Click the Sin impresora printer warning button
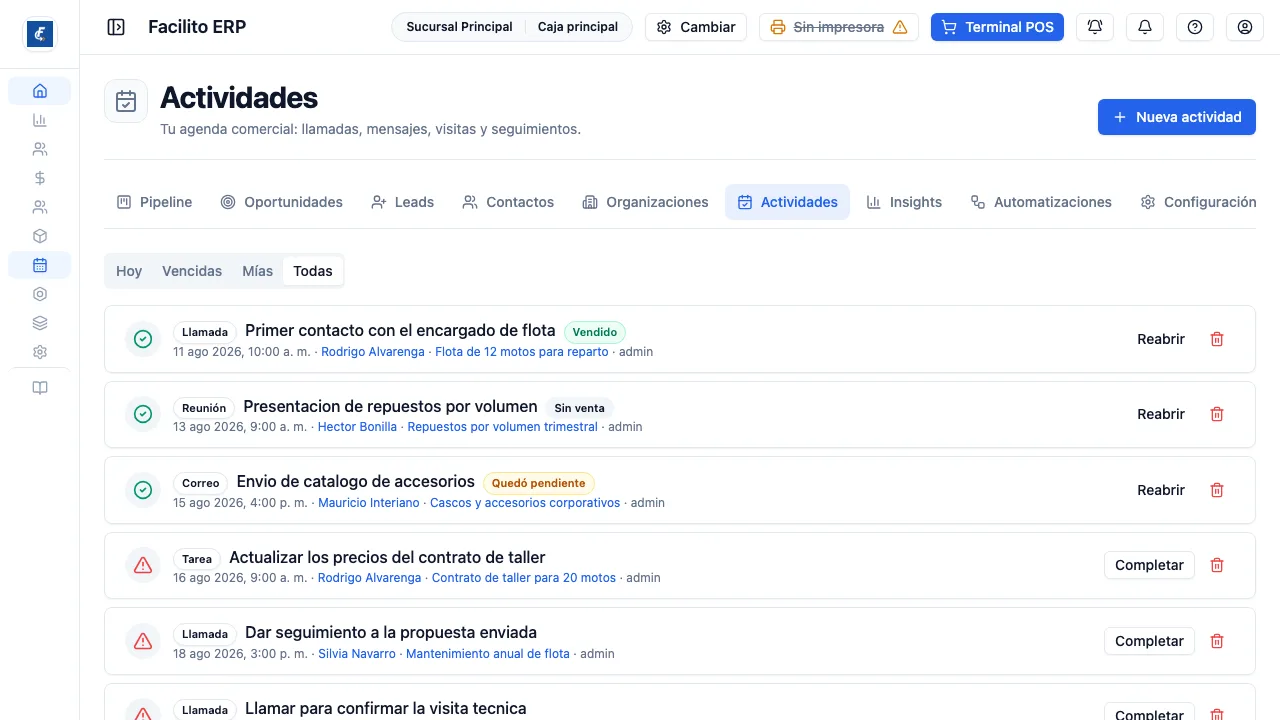Viewport: 1280px width, 720px height. pos(839,27)
